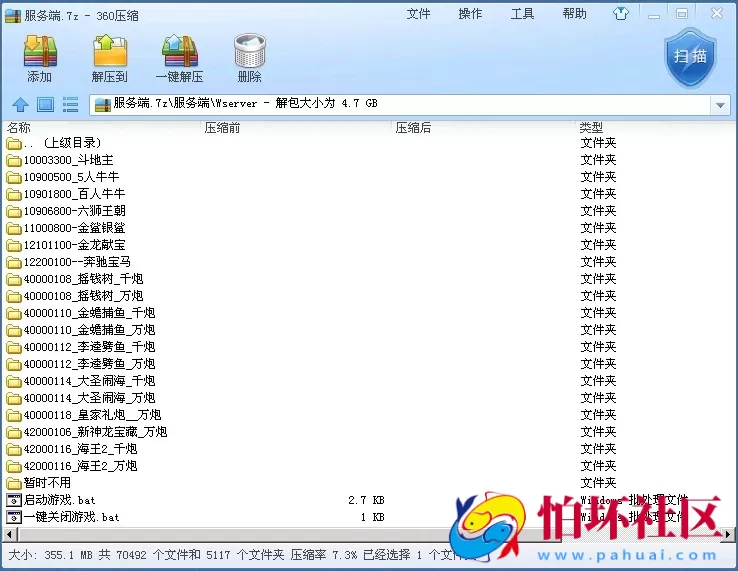Switch to large icon view
The image size is (738, 571).
pos(45,104)
